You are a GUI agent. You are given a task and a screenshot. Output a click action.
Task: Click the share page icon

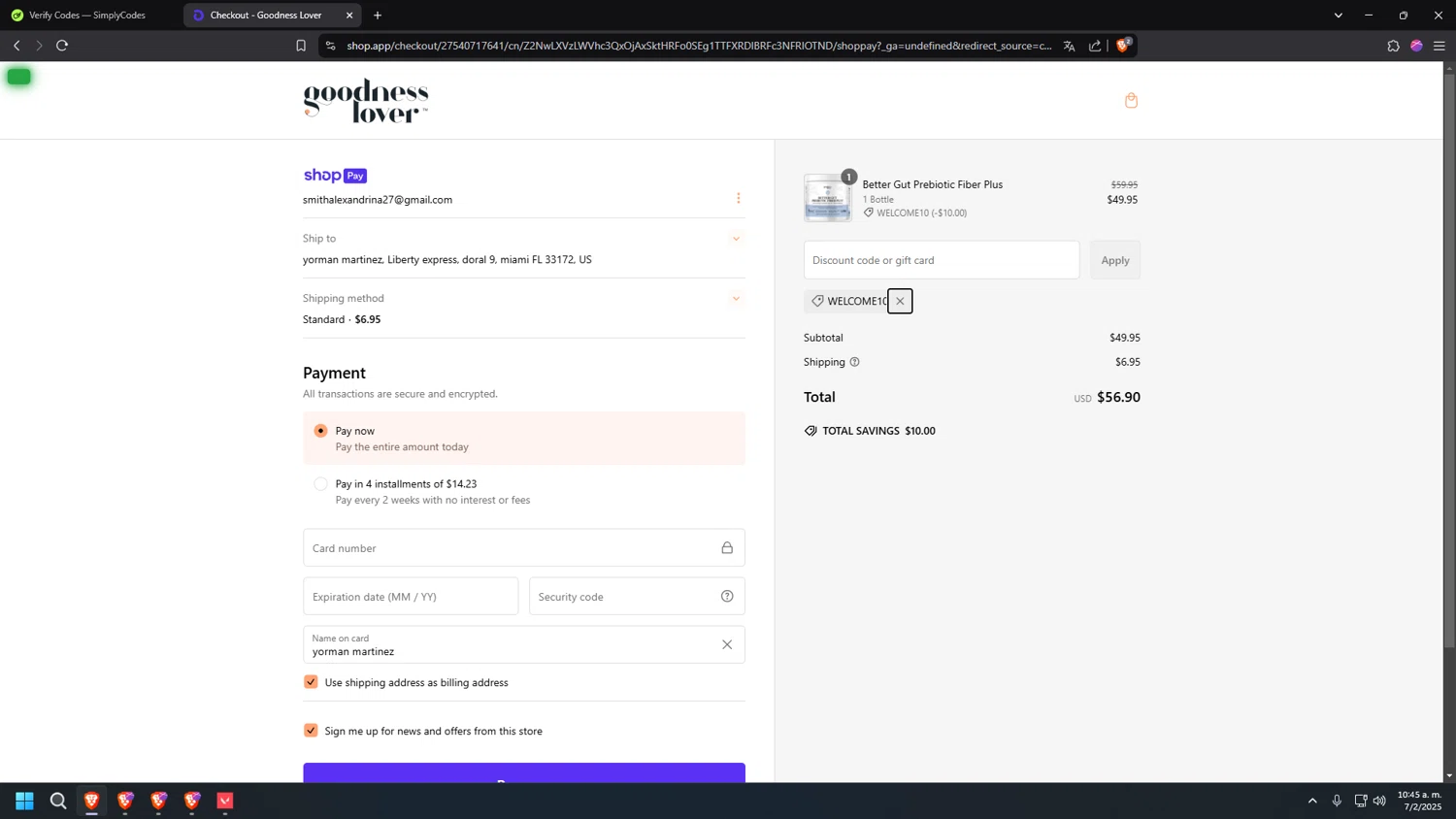[1095, 46]
